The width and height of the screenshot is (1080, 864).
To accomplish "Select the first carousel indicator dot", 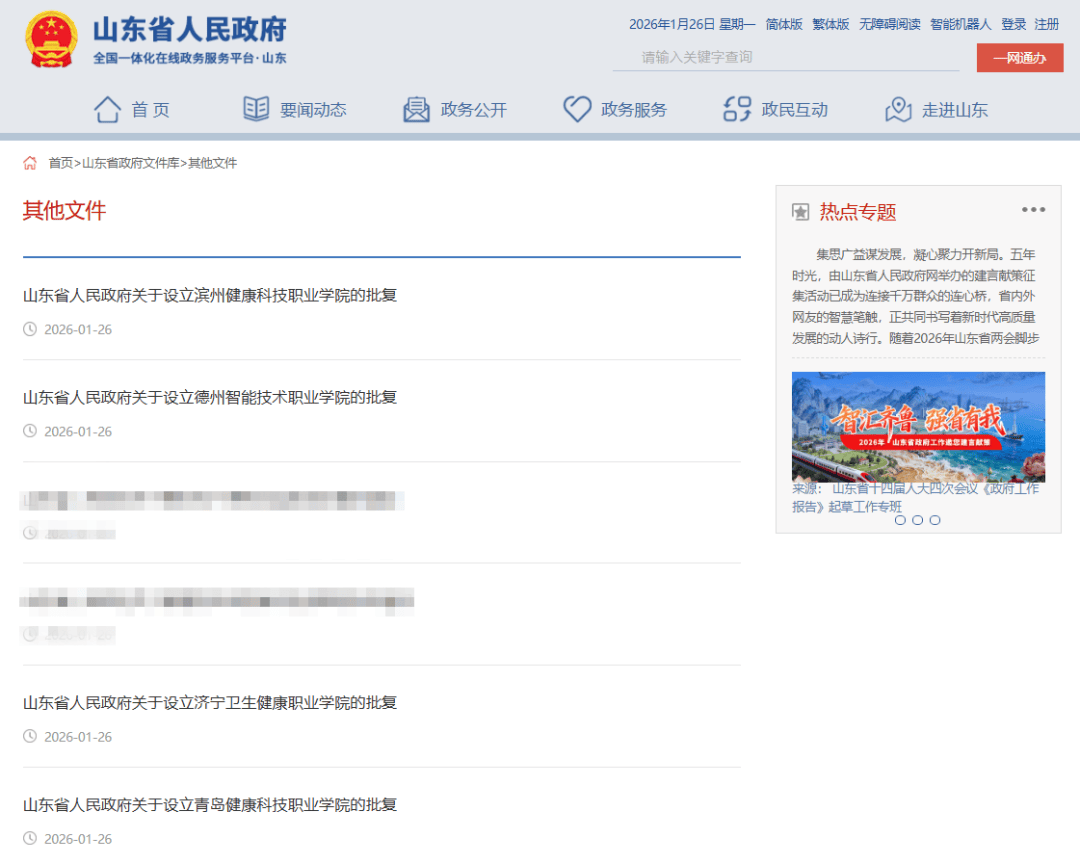I will 900,520.
